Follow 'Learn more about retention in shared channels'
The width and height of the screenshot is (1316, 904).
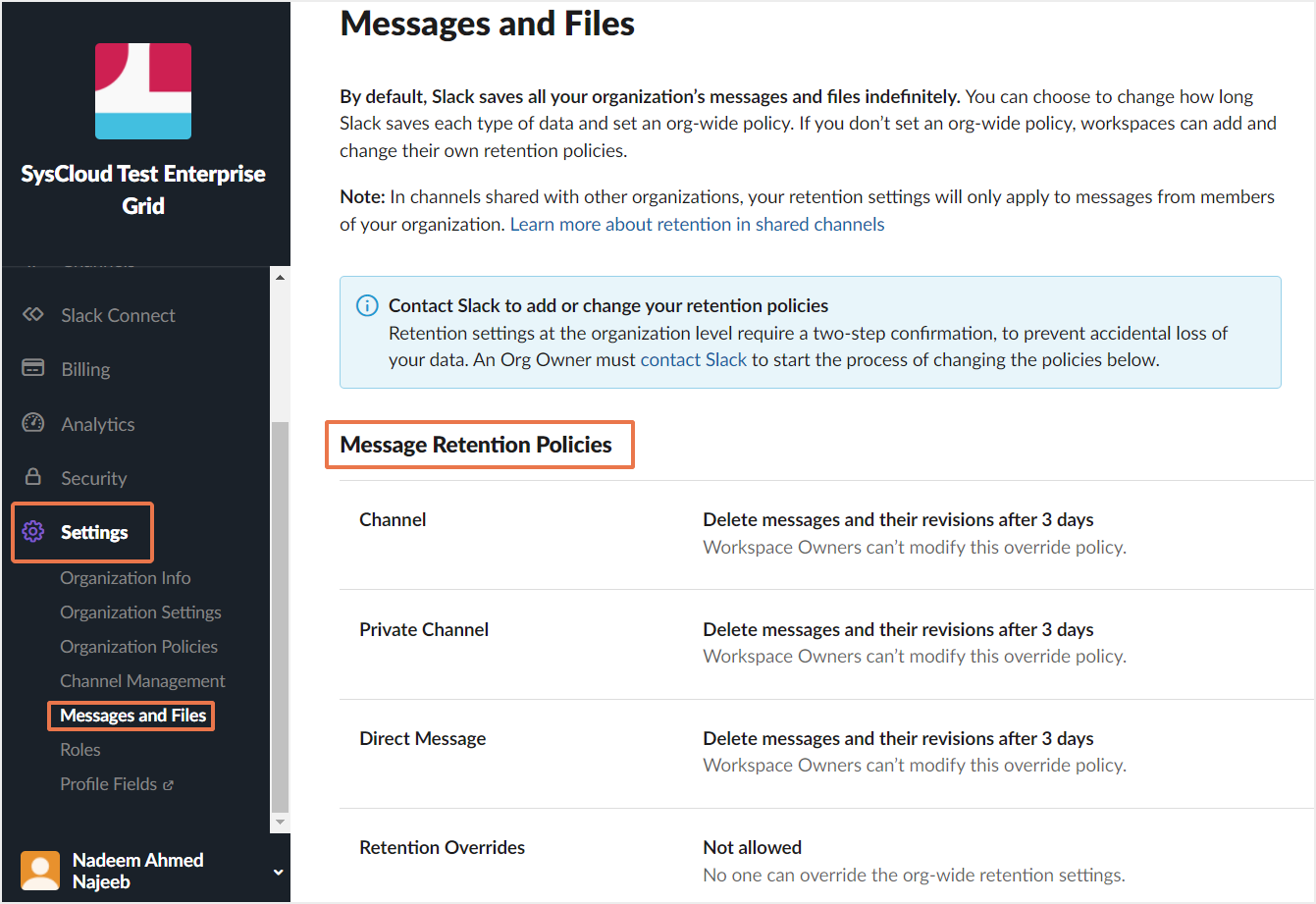point(698,224)
